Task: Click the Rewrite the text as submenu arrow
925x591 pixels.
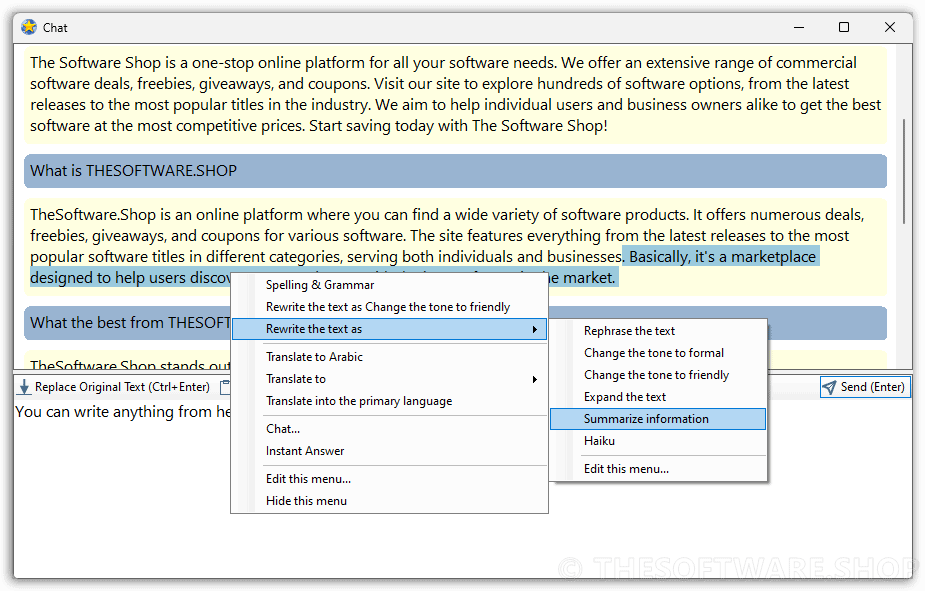Action: click(x=534, y=329)
